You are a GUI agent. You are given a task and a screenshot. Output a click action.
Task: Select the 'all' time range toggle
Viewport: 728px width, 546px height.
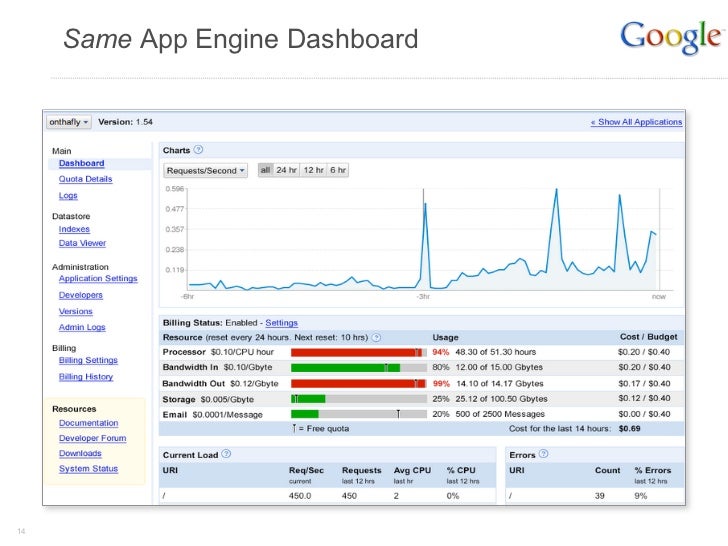point(266,170)
